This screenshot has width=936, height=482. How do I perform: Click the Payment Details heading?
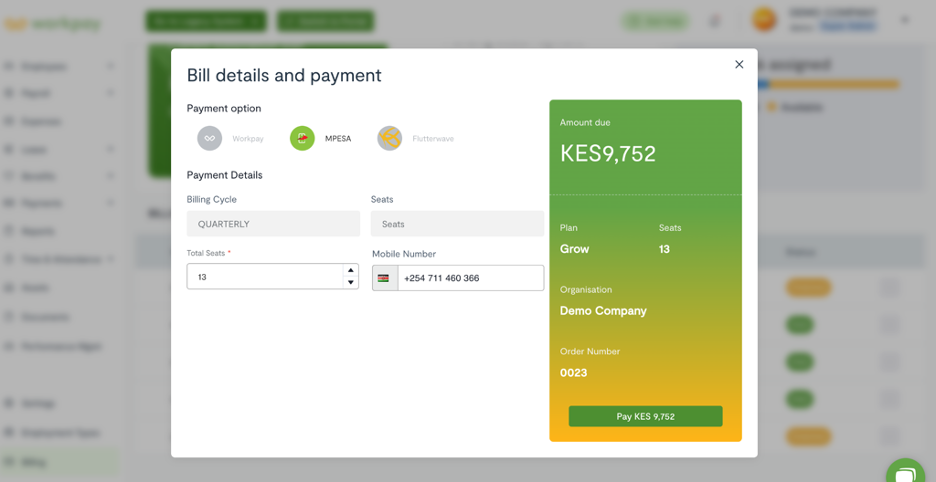pos(224,175)
